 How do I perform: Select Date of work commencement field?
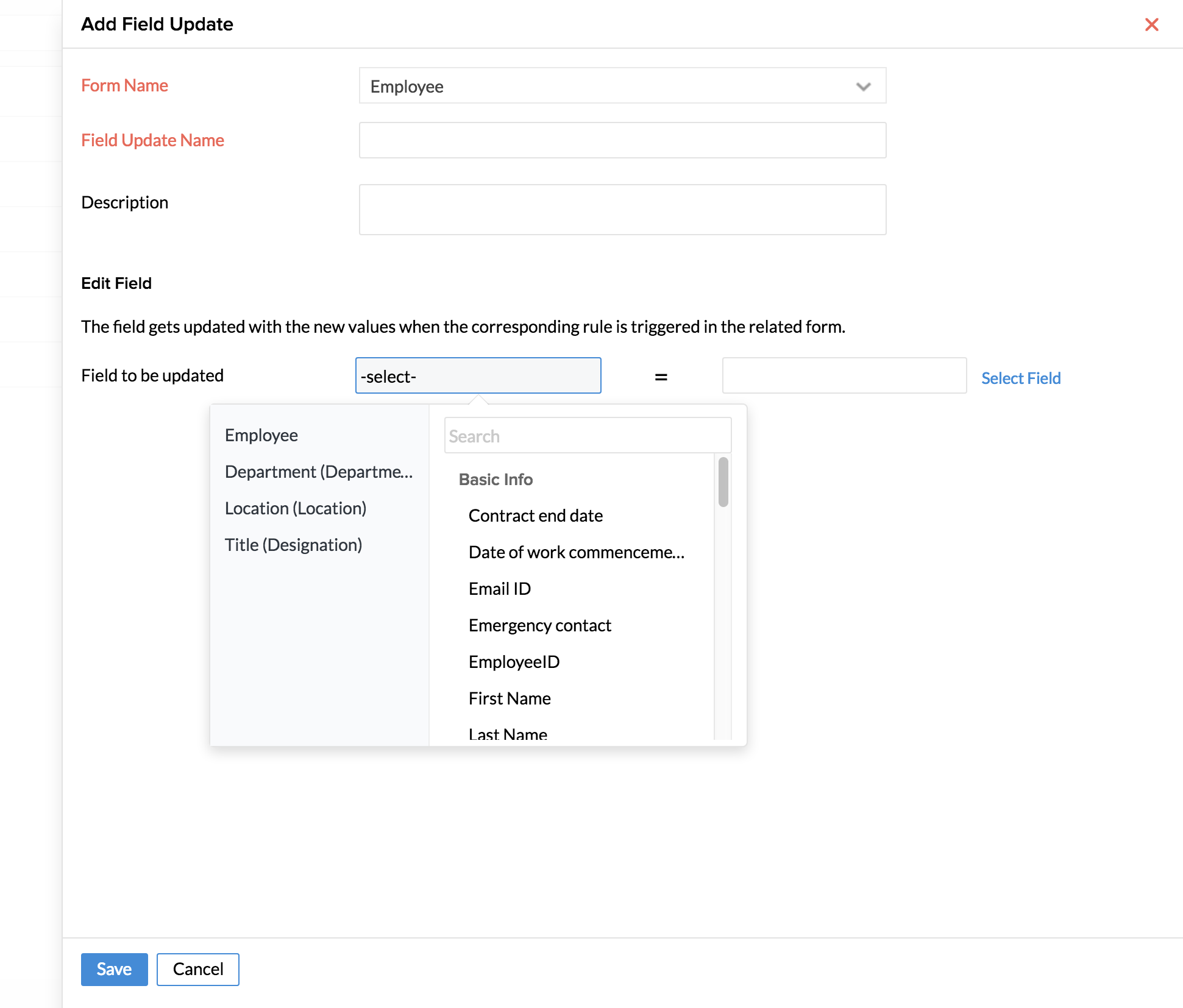pos(576,552)
